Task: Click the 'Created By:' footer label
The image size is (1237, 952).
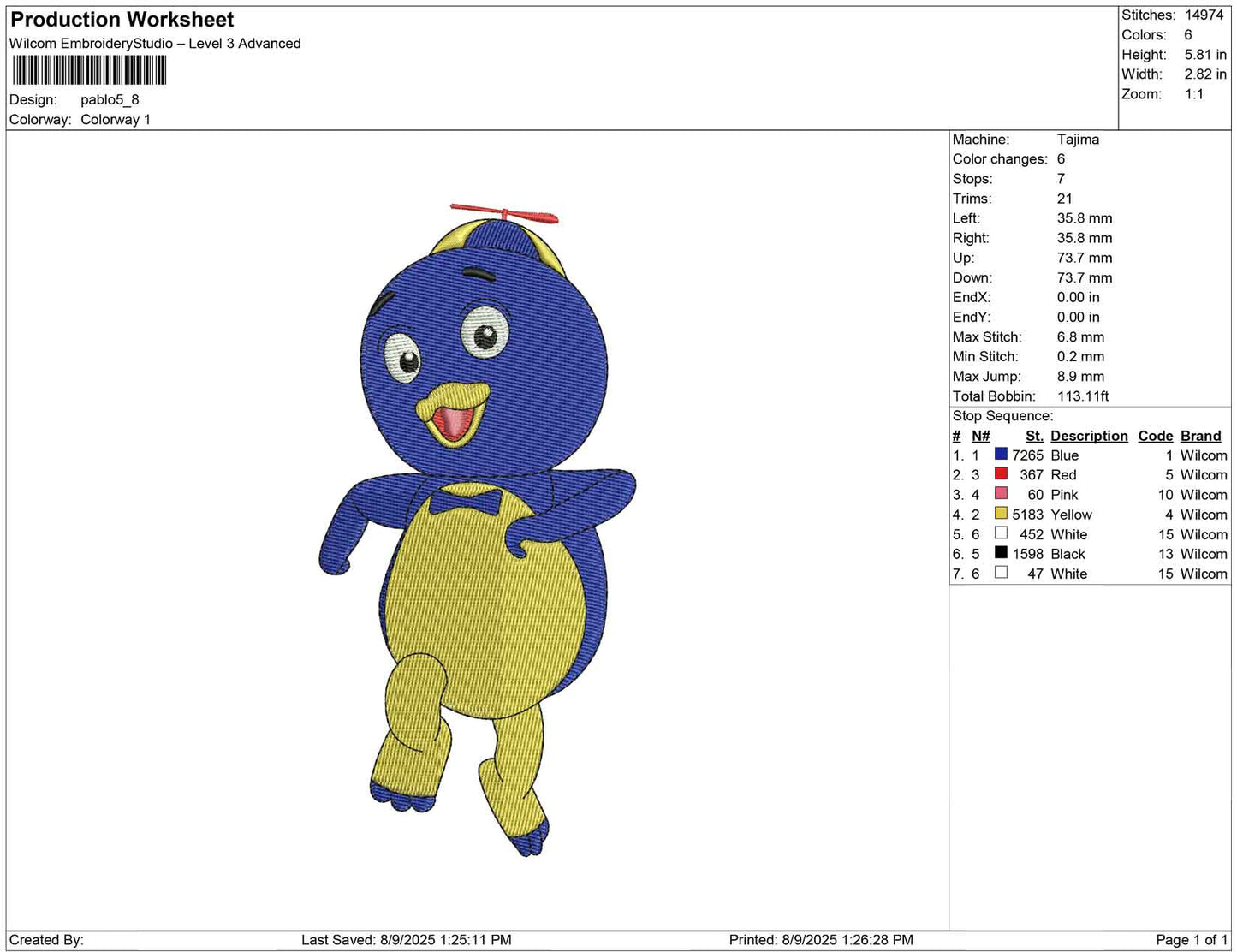Action: coord(46,940)
